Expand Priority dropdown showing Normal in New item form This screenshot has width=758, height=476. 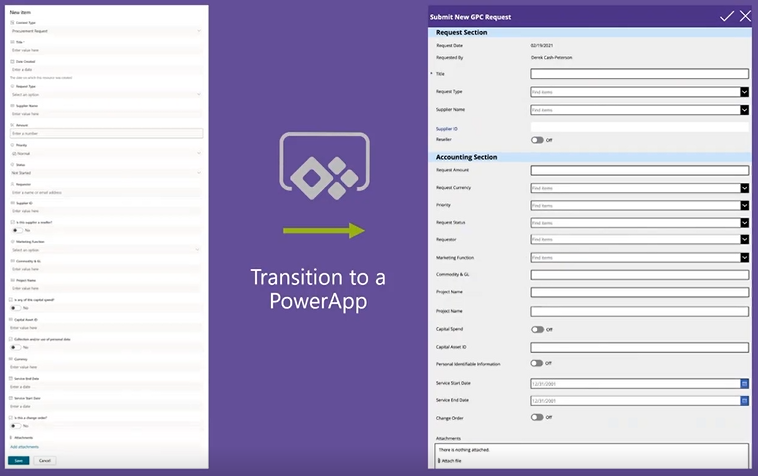(106, 153)
